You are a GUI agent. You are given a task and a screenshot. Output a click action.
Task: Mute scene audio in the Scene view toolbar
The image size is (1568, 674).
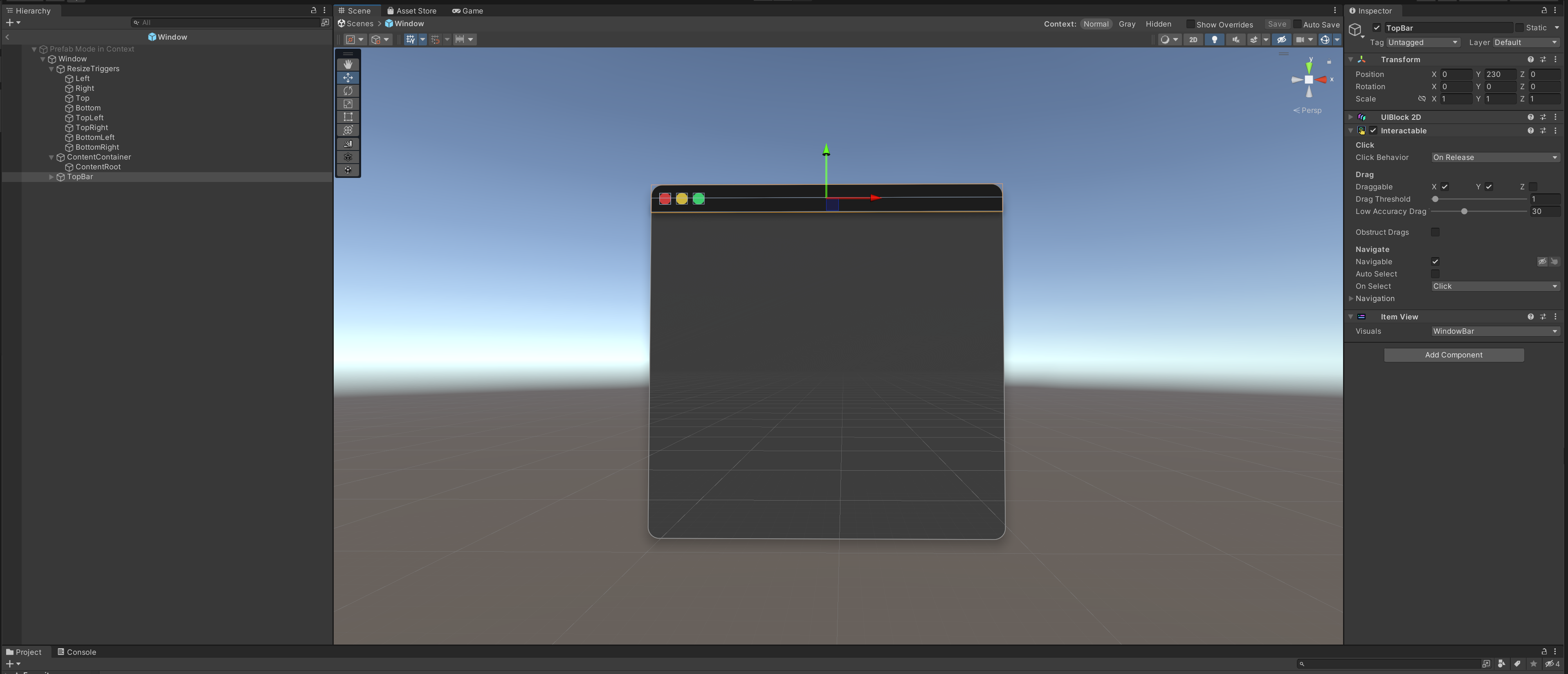tap(1236, 39)
